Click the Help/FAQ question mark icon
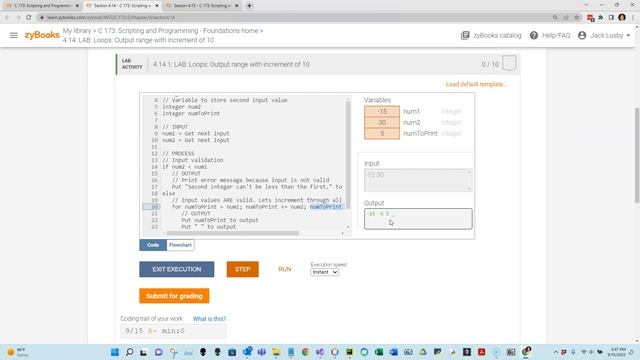640x360 pixels. 533,36
